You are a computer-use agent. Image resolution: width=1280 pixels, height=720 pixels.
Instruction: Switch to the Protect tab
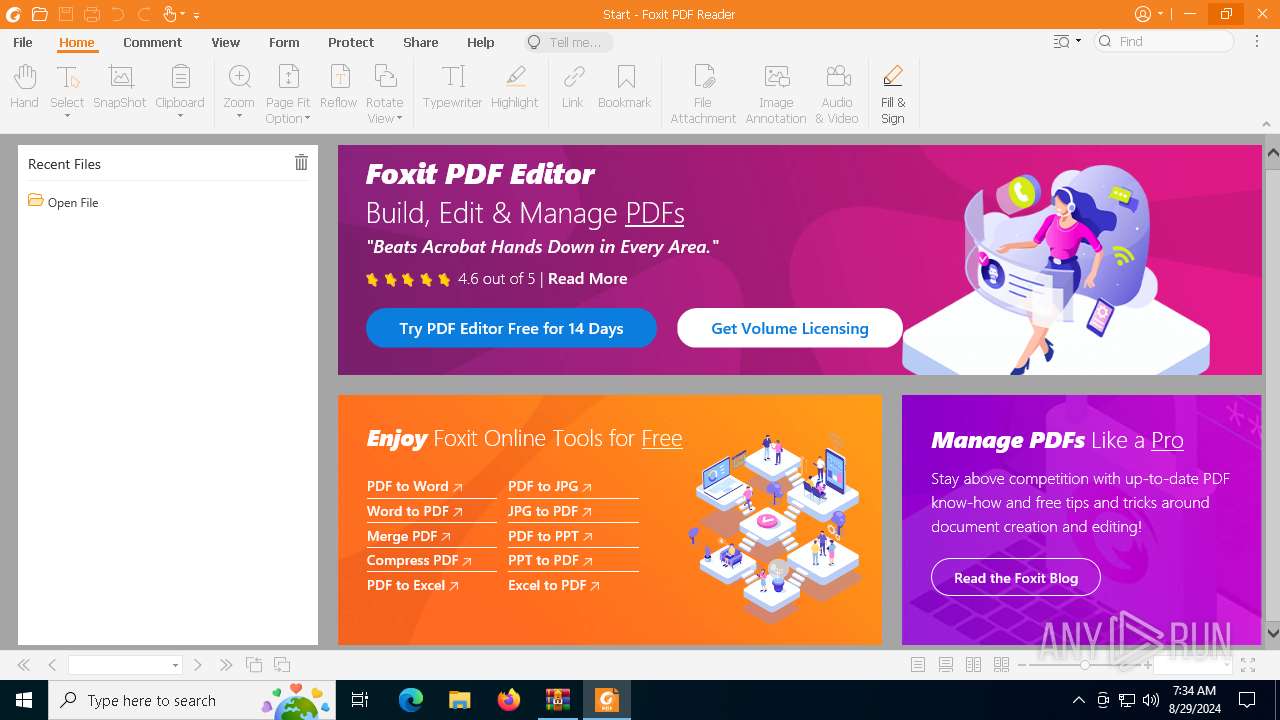(351, 42)
